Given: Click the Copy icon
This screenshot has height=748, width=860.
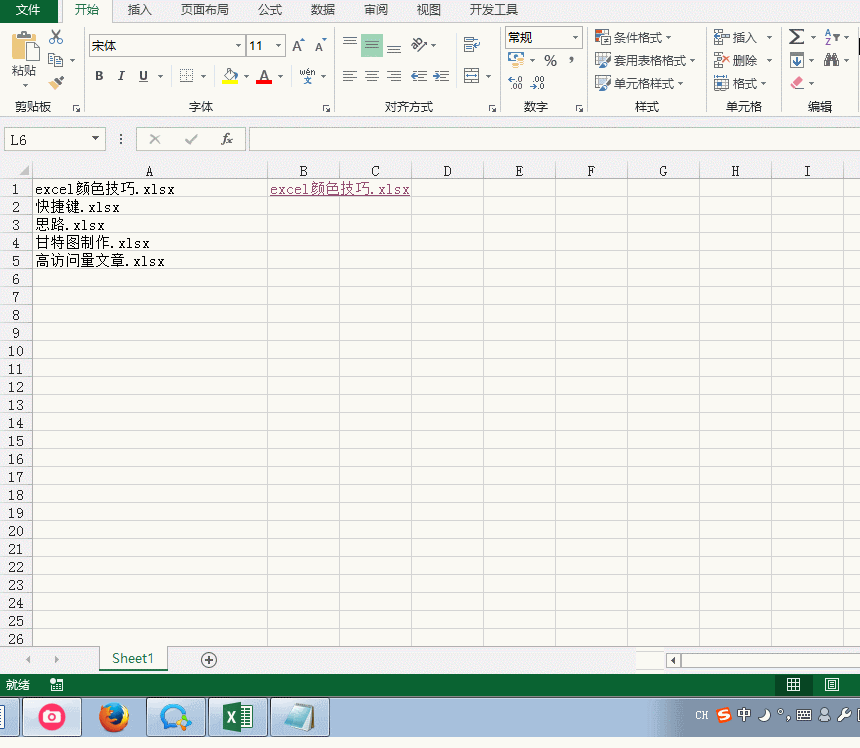Looking at the screenshot, I should tap(55, 60).
